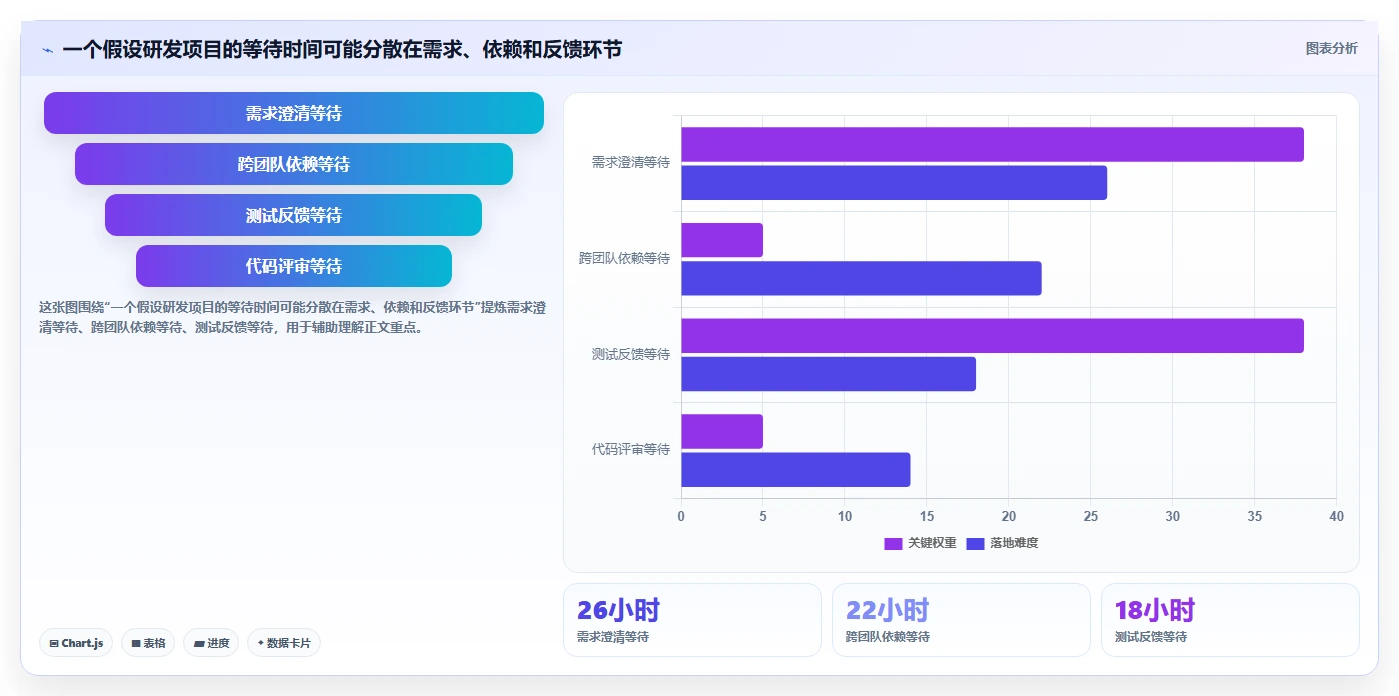This screenshot has height=696, width=1399.
Task: Select the 需求澄清等待 funnel stage
Action: point(294,113)
